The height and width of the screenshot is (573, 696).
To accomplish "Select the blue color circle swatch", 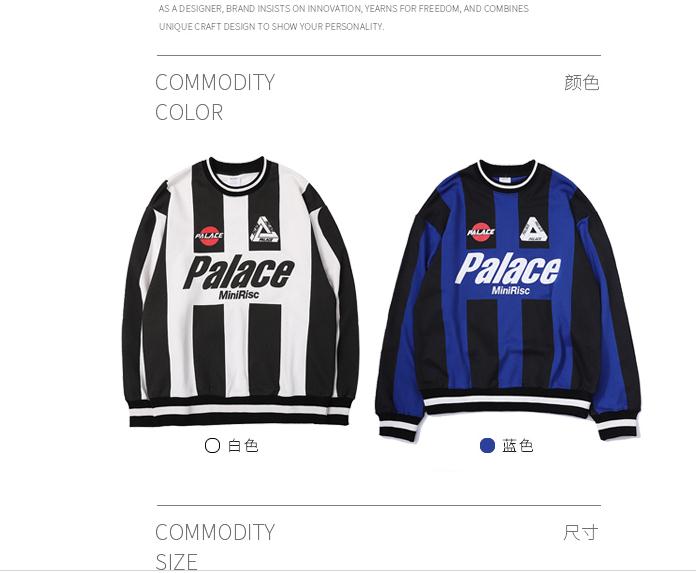I will 487,445.
